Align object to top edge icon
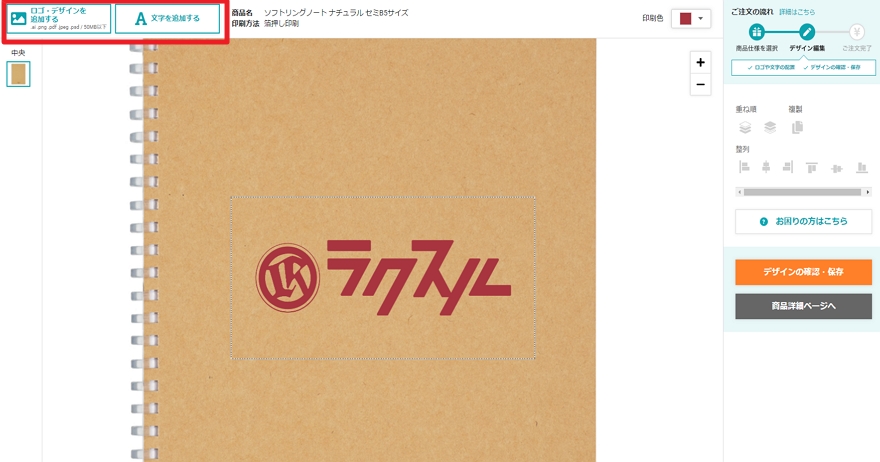The image size is (880, 462). tap(812, 167)
